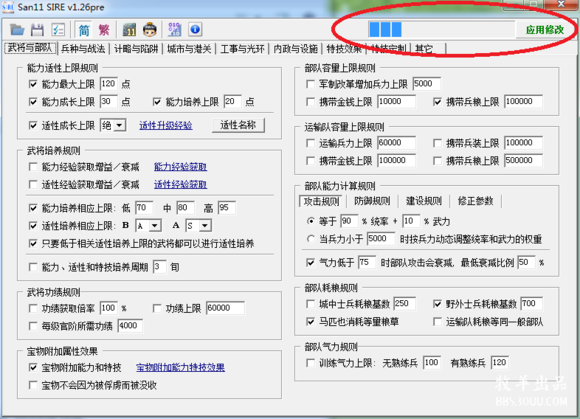Select the 攻击规则 sub-tab
This screenshot has height=419, width=580.
[x=321, y=201]
